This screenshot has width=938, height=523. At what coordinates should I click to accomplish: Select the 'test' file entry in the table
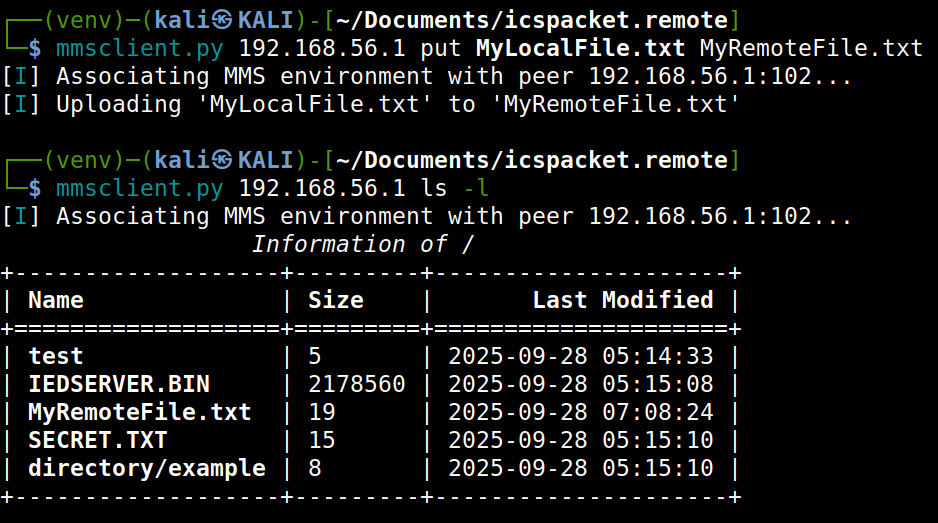(56, 356)
